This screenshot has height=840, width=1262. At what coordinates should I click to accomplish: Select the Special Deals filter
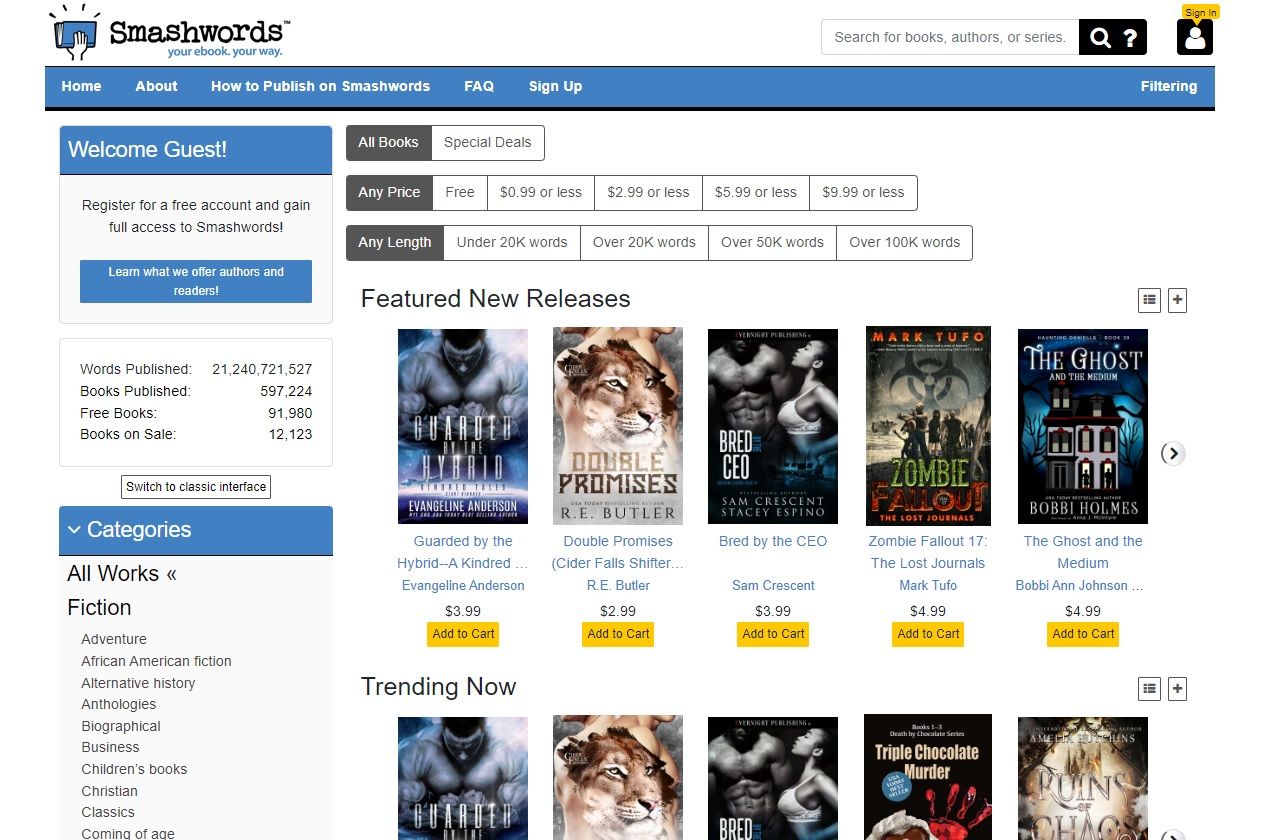pos(488,142)
